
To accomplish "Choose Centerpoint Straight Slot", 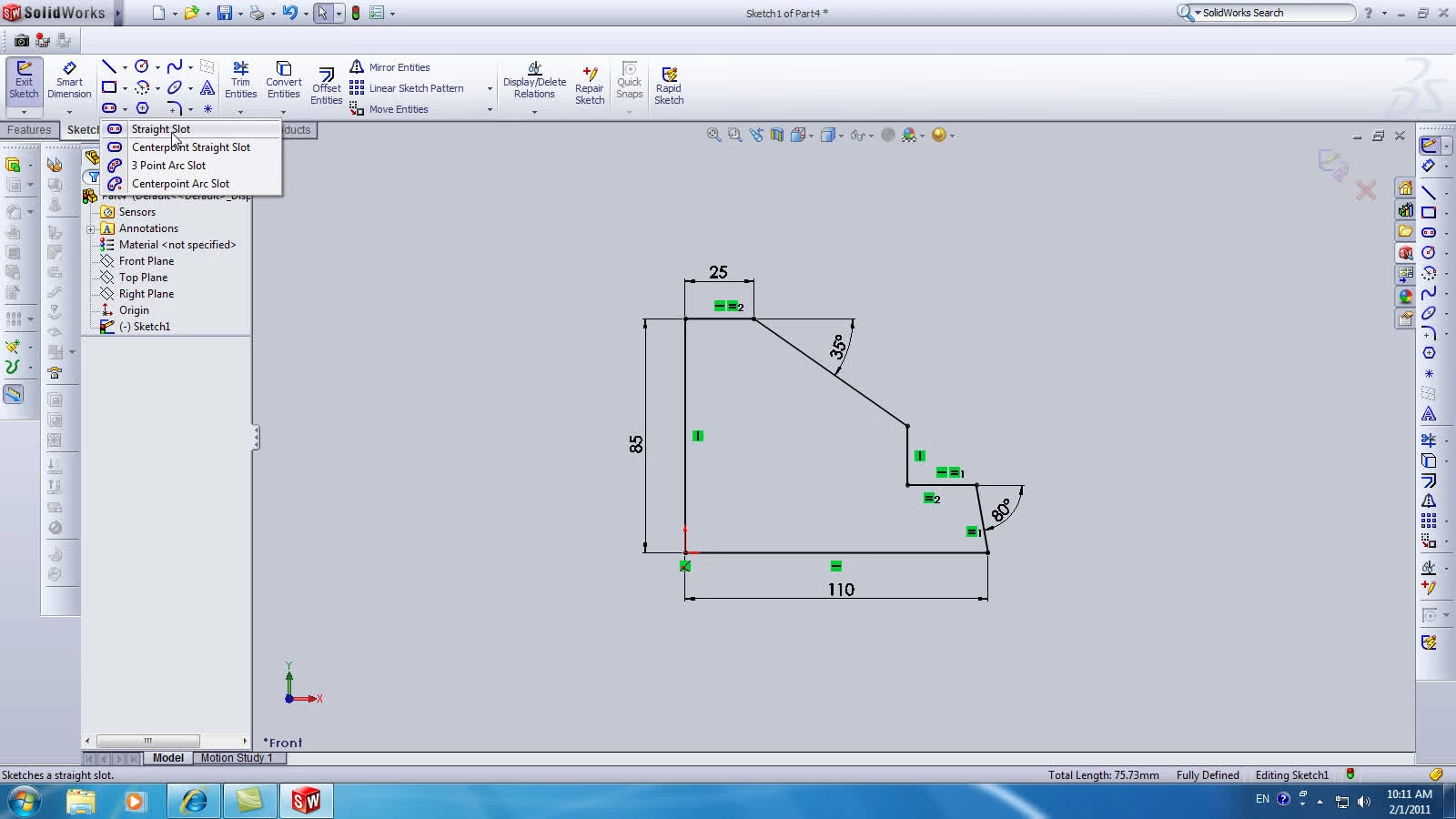I will [x=191, y=147].
